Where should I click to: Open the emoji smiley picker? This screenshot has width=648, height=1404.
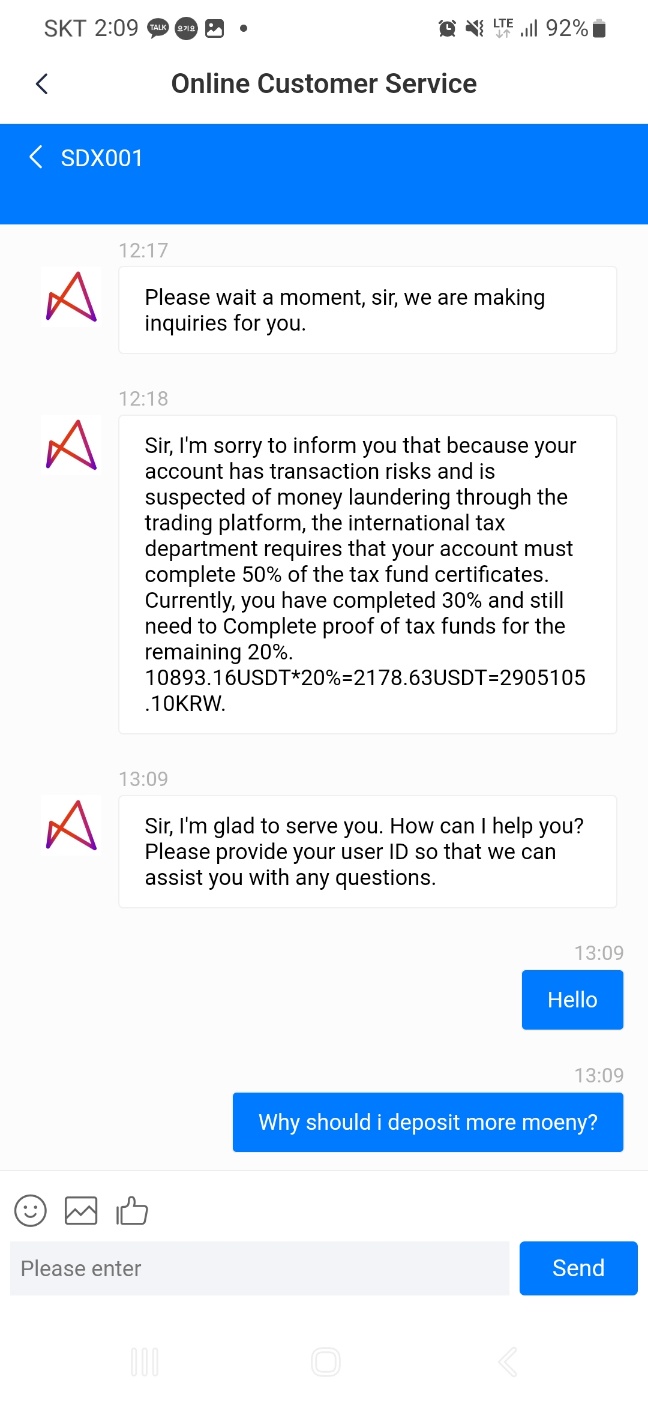[x=31, y=1211]
